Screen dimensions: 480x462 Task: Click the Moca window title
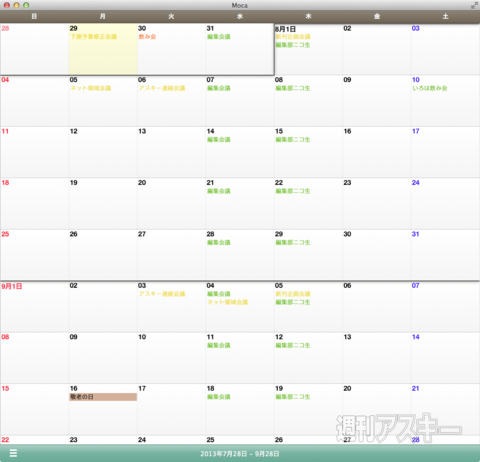point(240,5)
